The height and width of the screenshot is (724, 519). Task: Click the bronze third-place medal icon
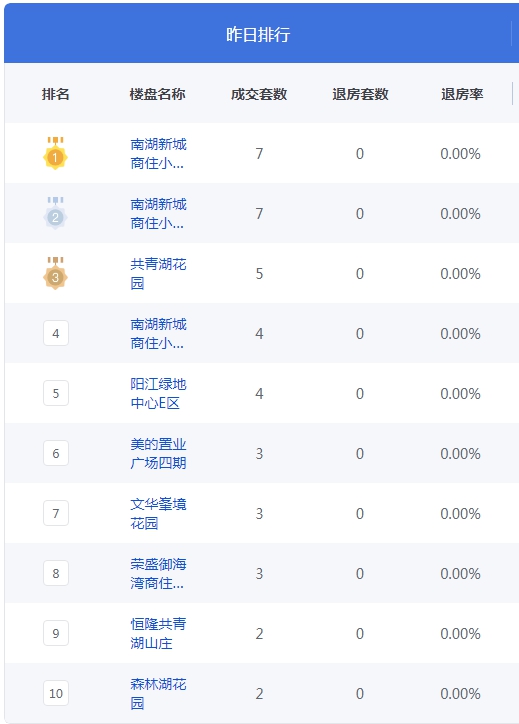(55, 273)
